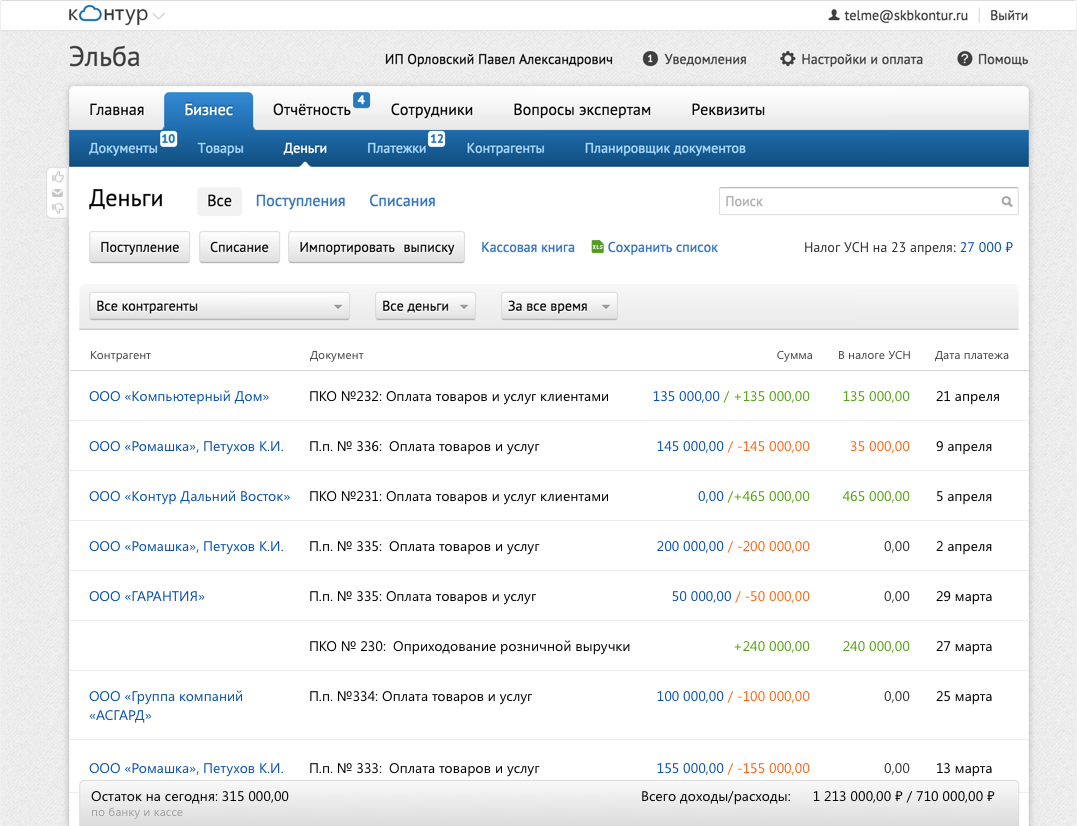Expand the Контур services chevron

coord(159,16)
